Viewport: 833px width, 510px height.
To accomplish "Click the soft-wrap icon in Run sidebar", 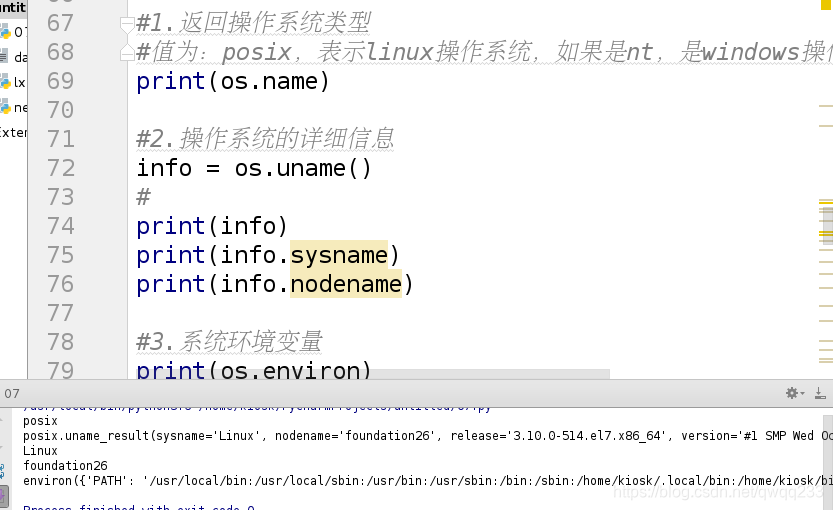I will pos(2,471).
